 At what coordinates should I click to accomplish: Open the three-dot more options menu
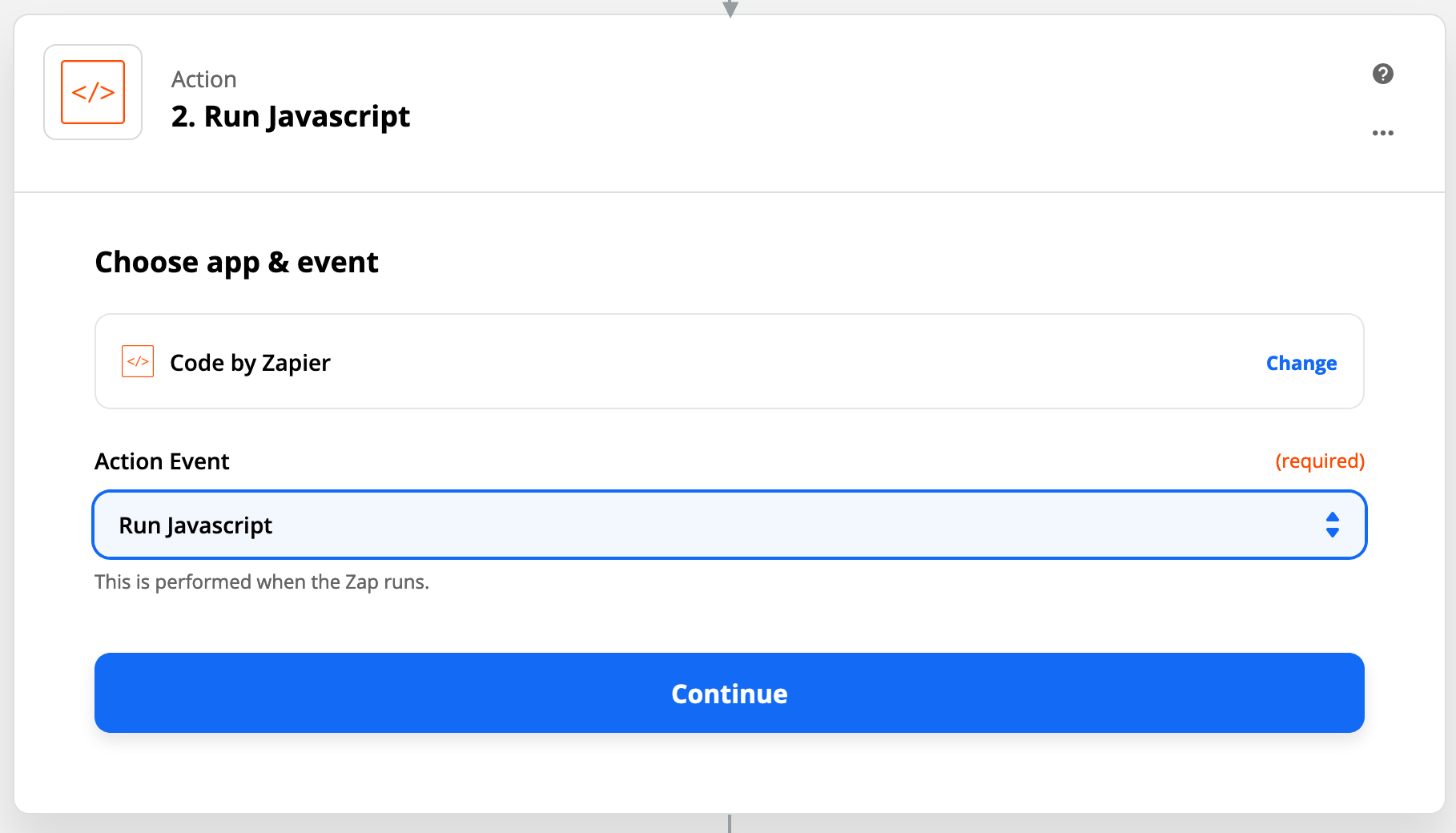pyautogui.click(x=1382, y=133)
